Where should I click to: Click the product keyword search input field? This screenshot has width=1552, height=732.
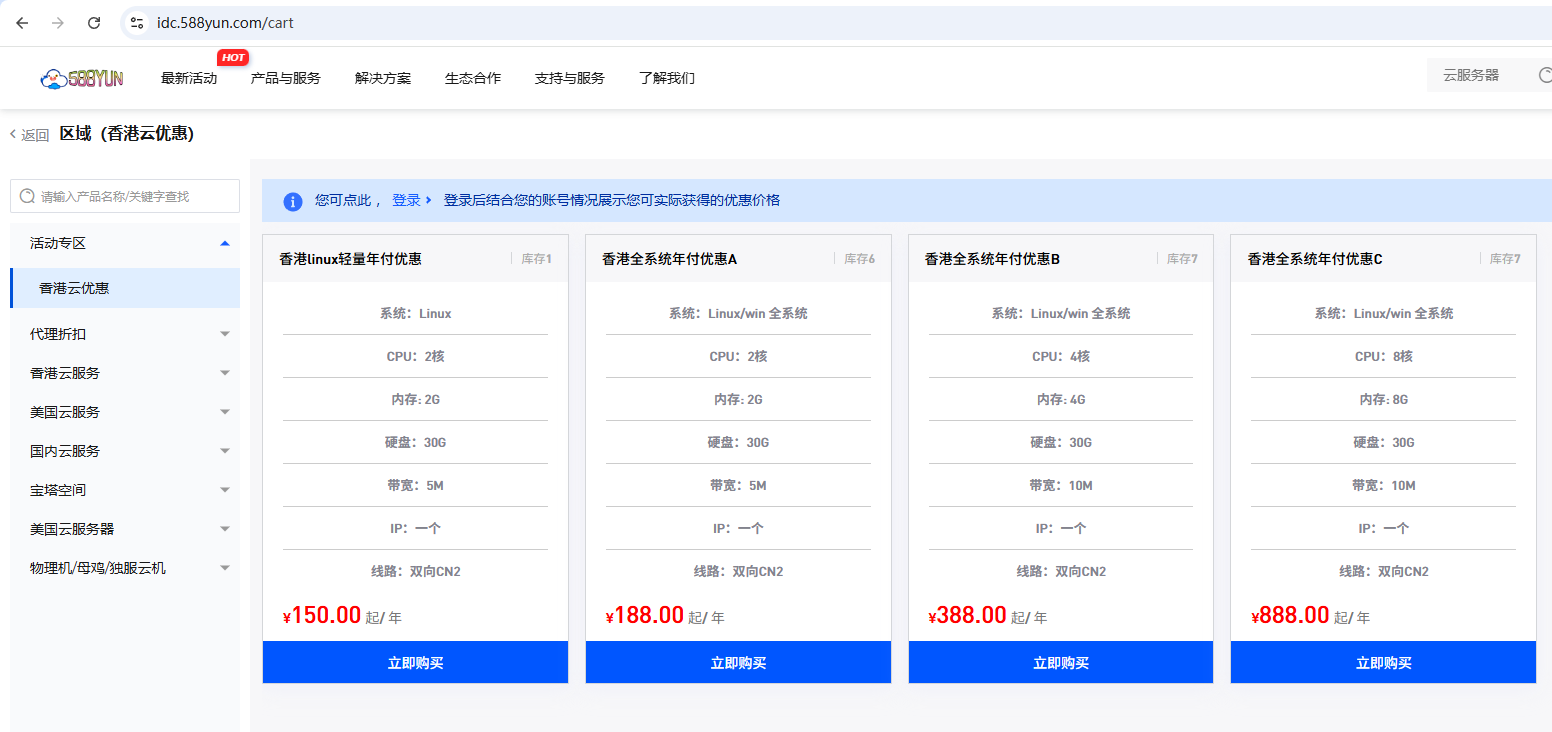coord(130,196)
